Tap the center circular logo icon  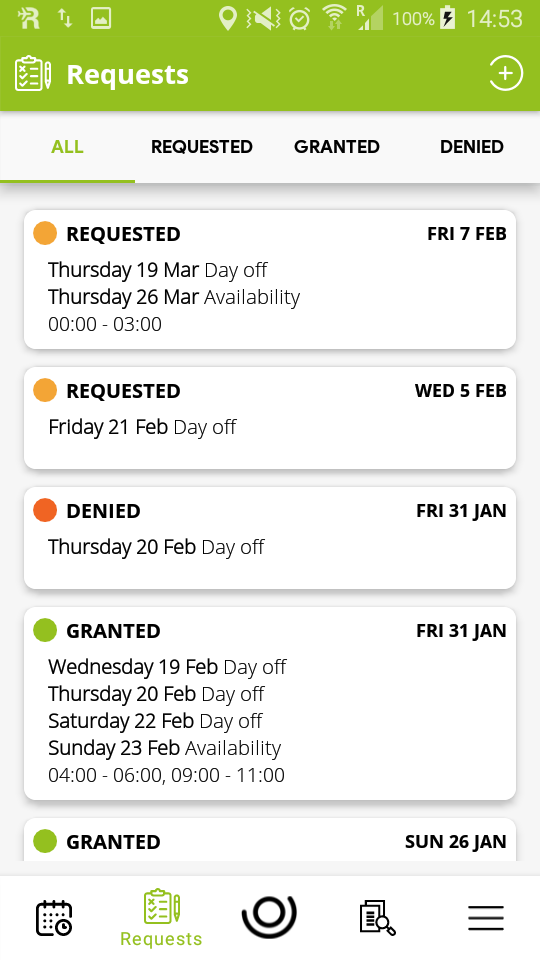[269, 917]
